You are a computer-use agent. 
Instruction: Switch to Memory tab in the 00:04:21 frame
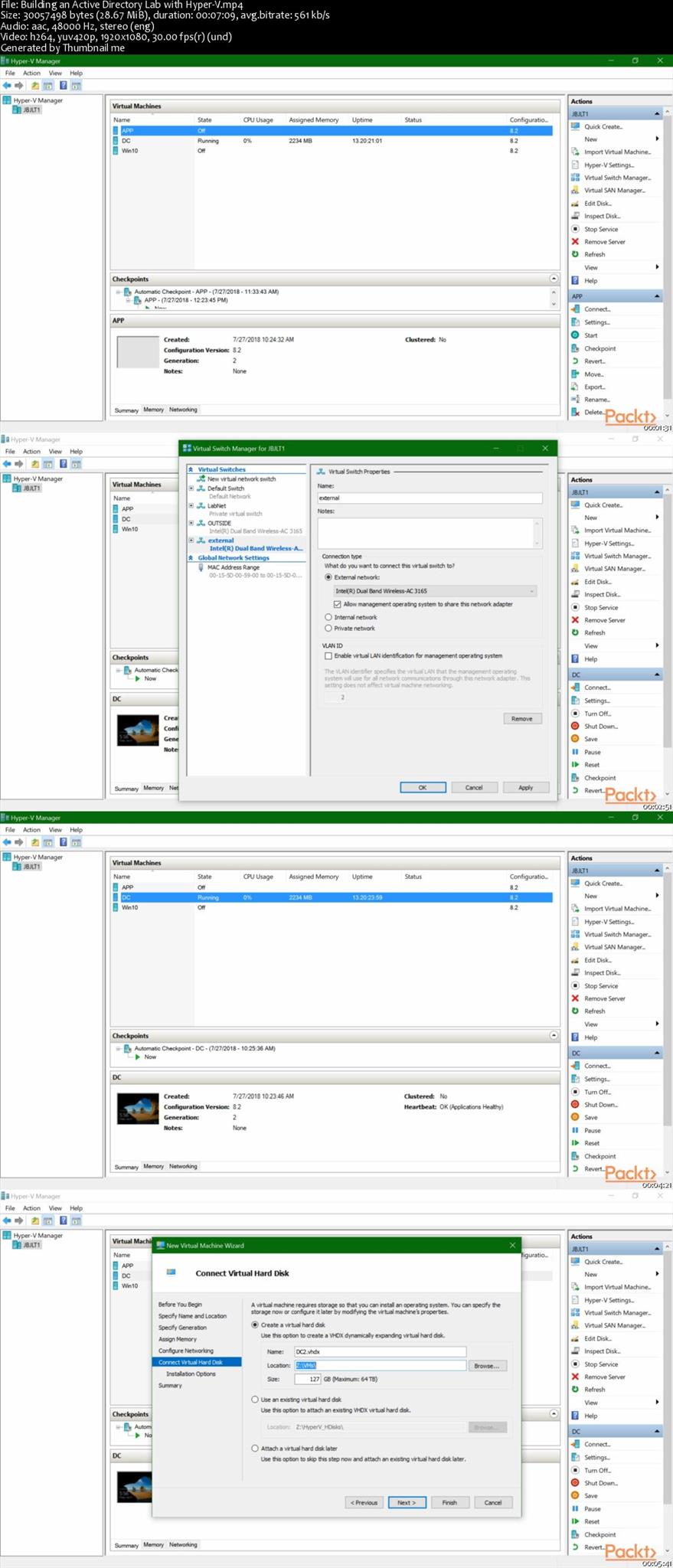[153, 1167]
